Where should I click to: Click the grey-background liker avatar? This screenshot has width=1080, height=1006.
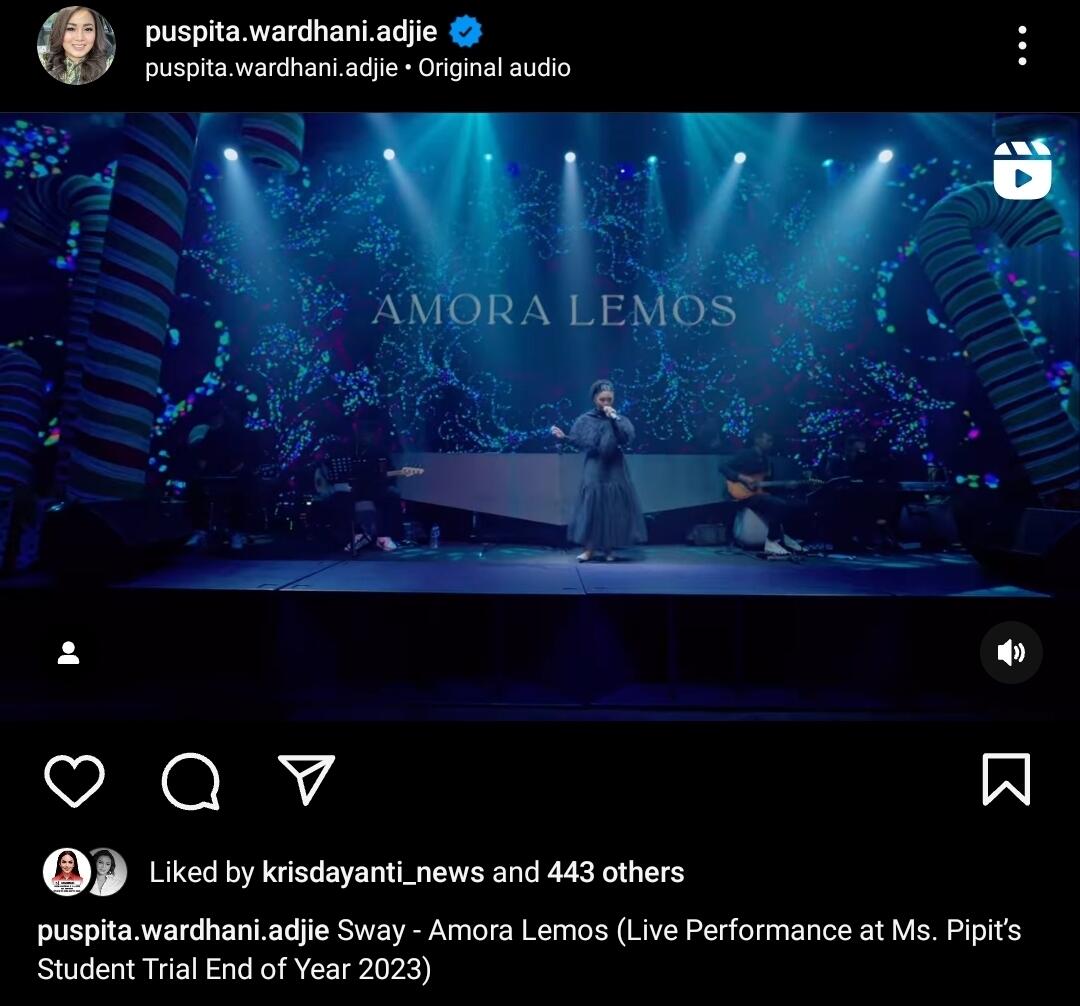point(107,872)
